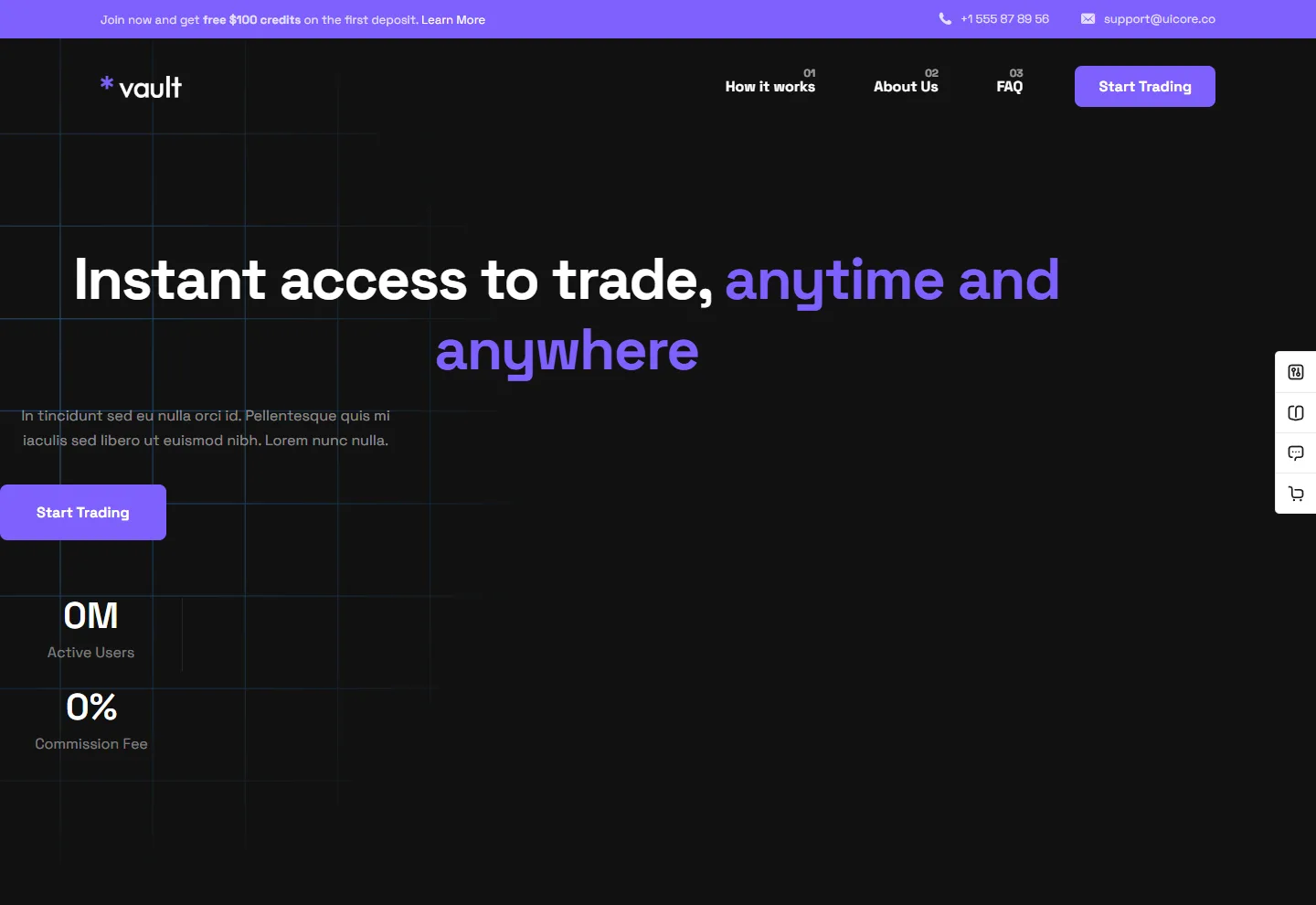The image size is (1316, 905).
Task: Open the About Us menu item
Action: click(x=906, y=86)
